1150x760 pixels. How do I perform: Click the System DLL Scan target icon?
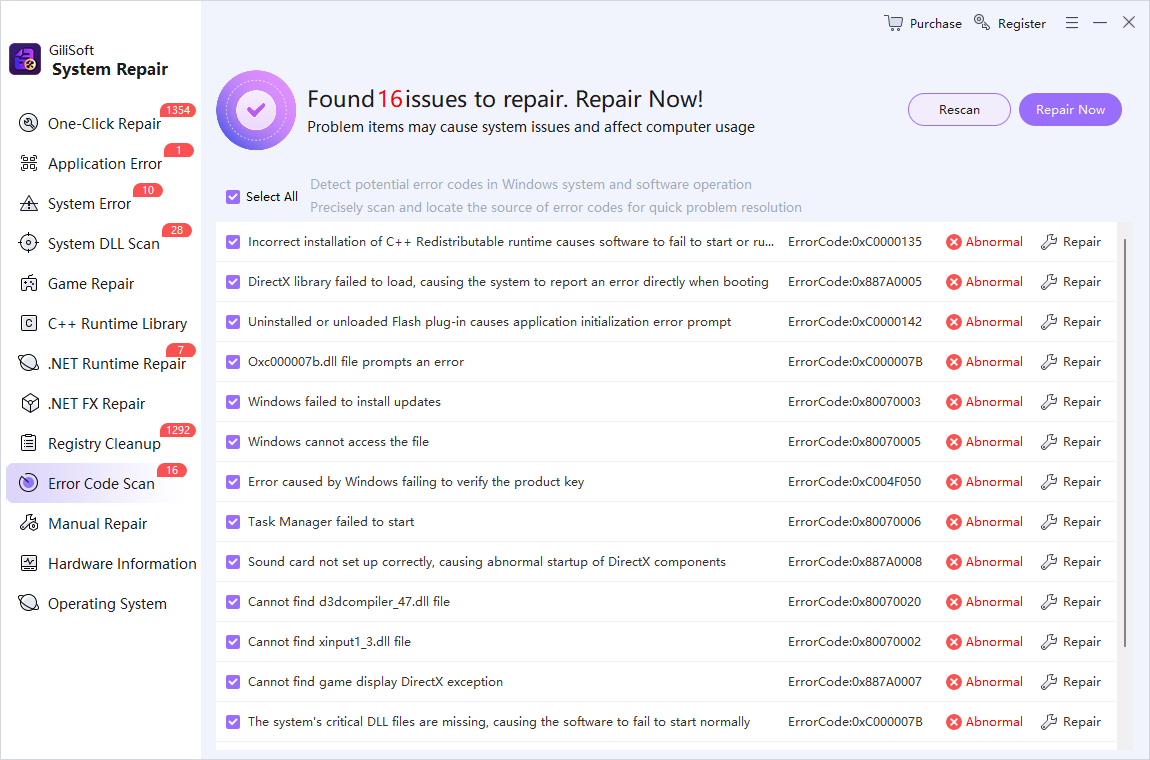click(28, 243)
